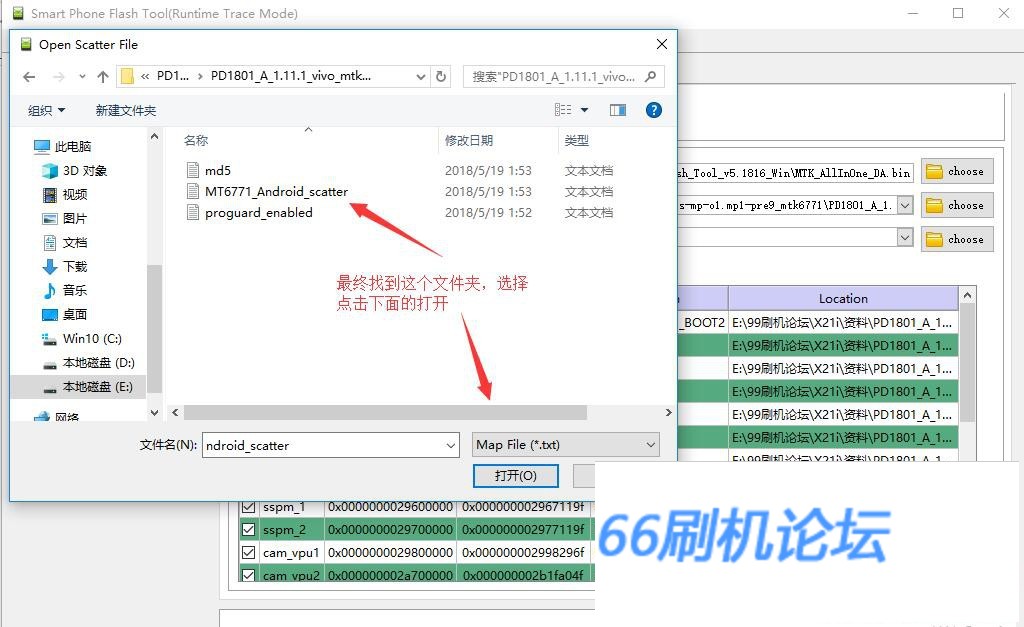Screen dimensions: 1024x627
Task: Select the md5 file icon
Action: coord(193,170)
